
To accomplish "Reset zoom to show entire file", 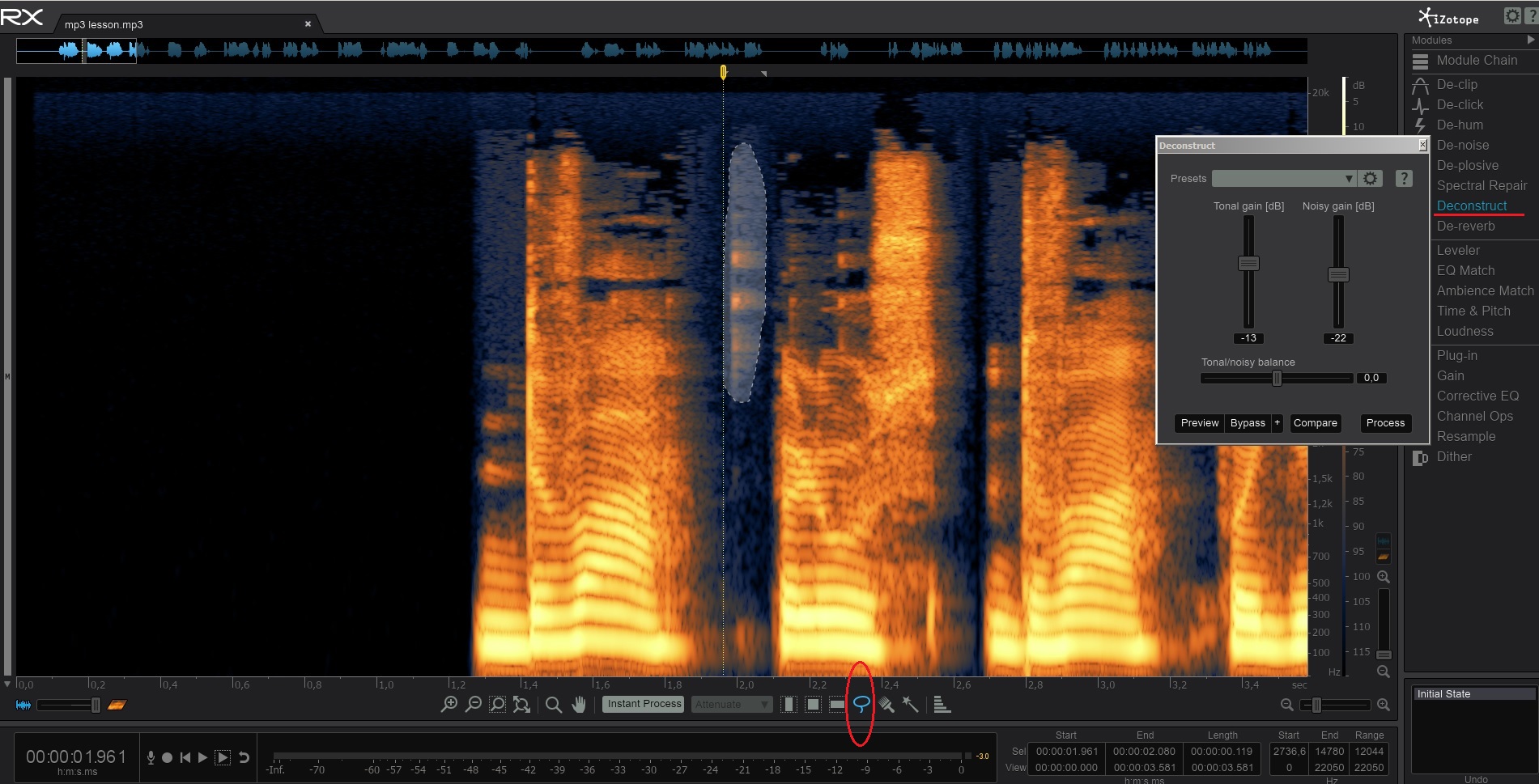I will 521,705.
